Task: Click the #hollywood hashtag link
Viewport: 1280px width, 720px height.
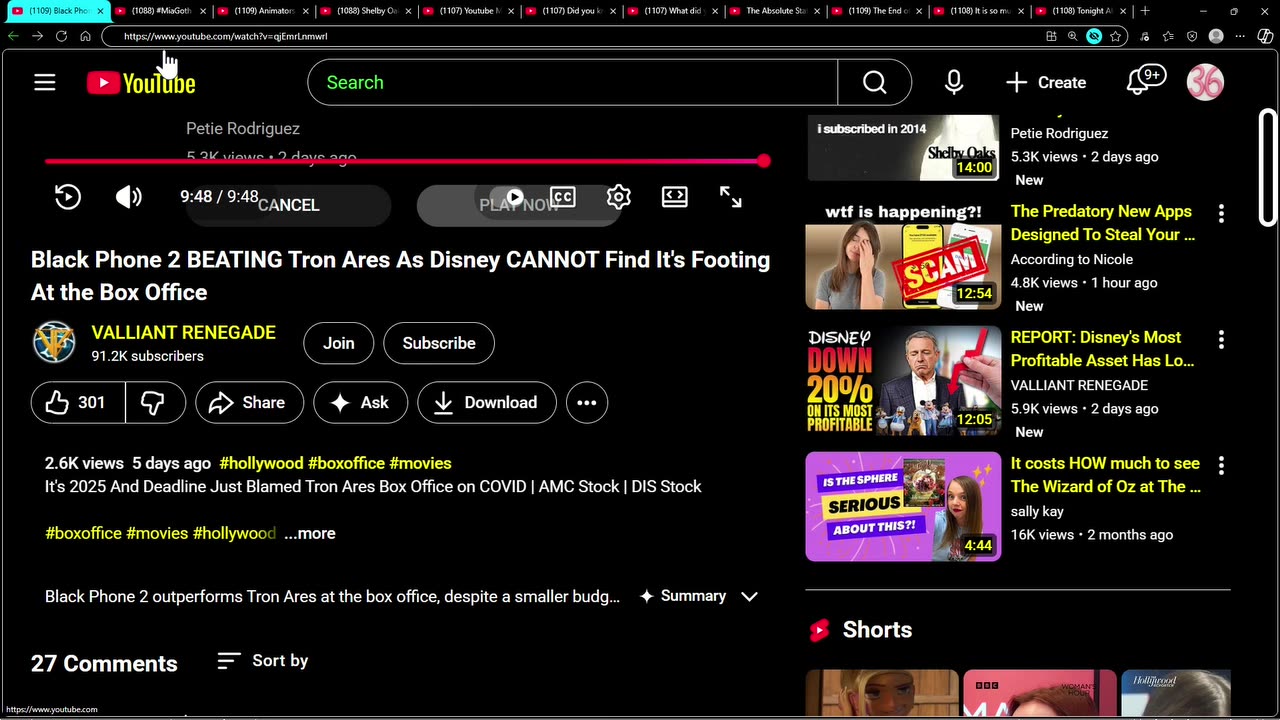Action: click(261, 463)
